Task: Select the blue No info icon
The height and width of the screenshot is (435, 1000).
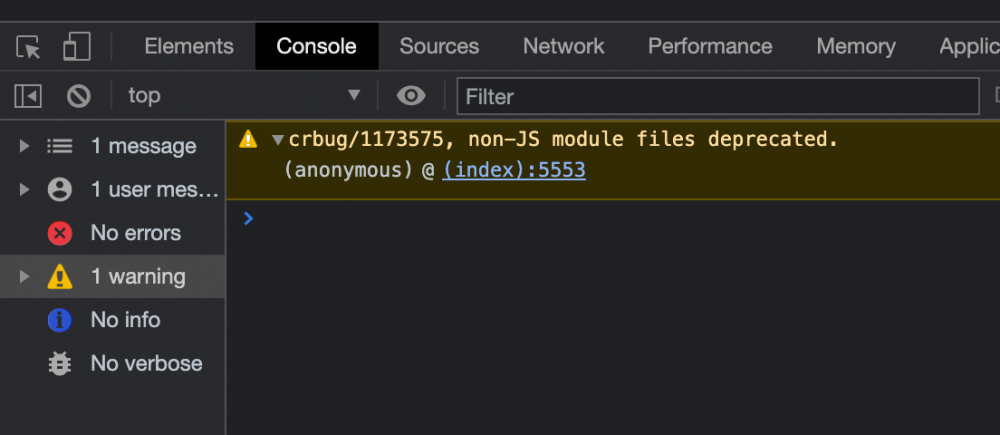Action: 60,320
